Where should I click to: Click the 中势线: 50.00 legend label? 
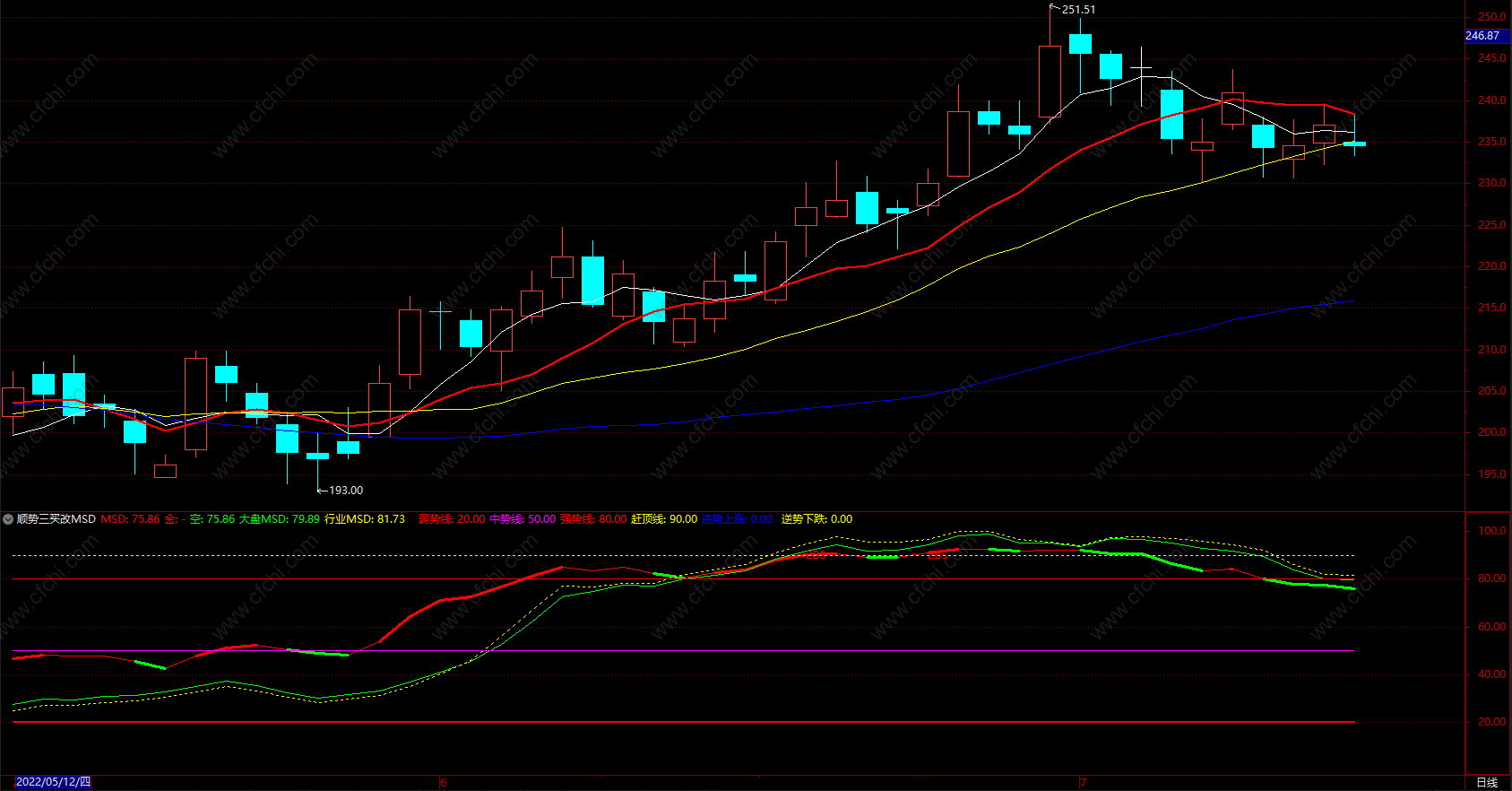pyautogui.click(x=523, y=519)
